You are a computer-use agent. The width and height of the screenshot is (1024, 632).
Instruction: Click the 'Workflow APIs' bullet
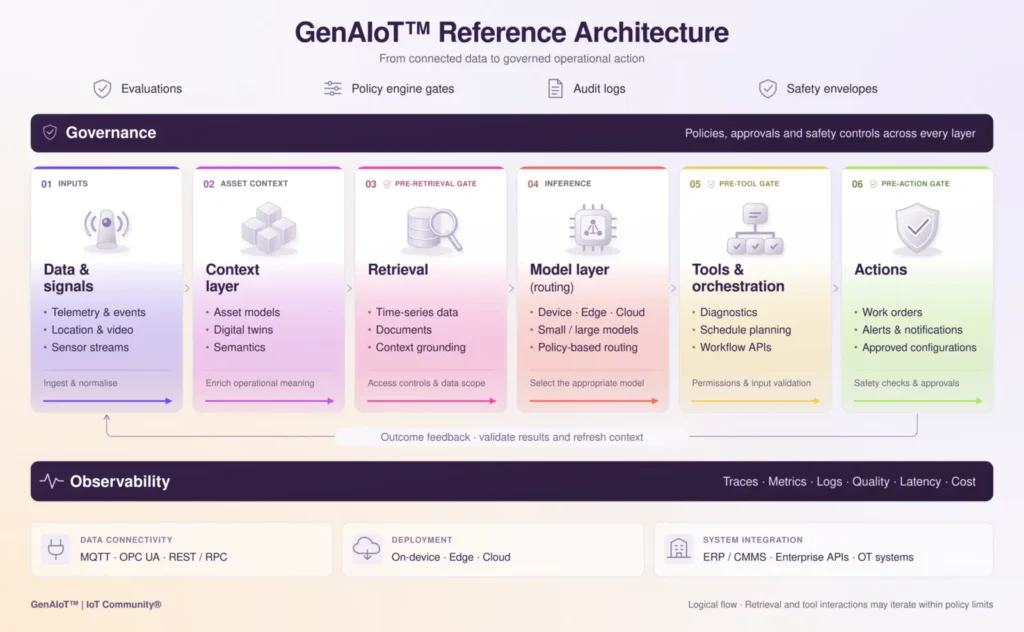(735, 347)
